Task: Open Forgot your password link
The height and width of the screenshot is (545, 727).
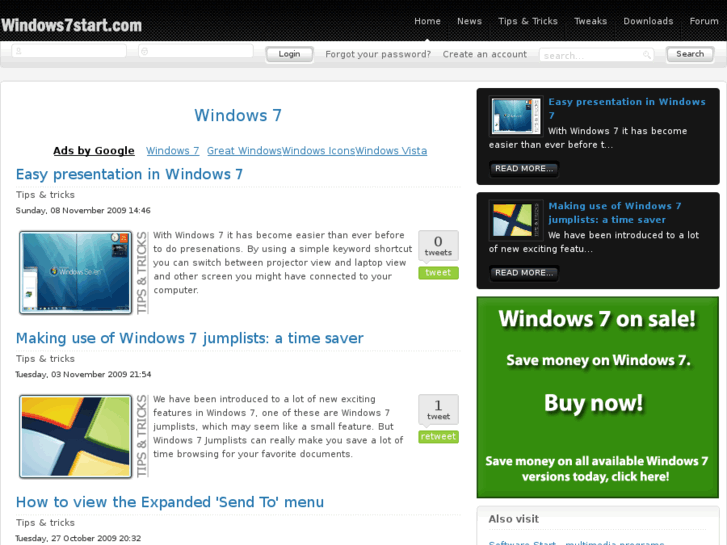Action: click(378, 54)
